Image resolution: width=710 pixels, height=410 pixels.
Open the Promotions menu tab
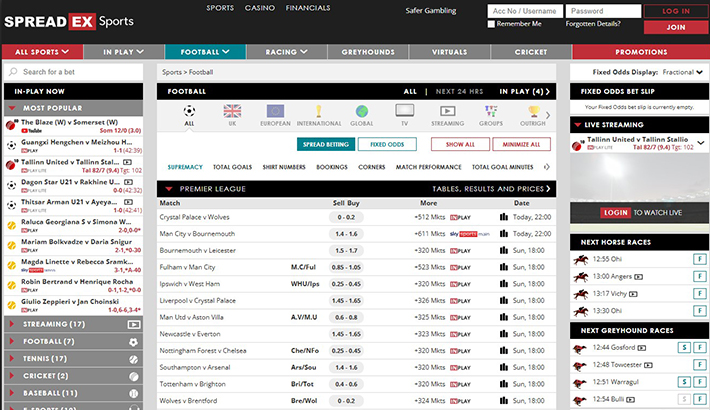641,52
